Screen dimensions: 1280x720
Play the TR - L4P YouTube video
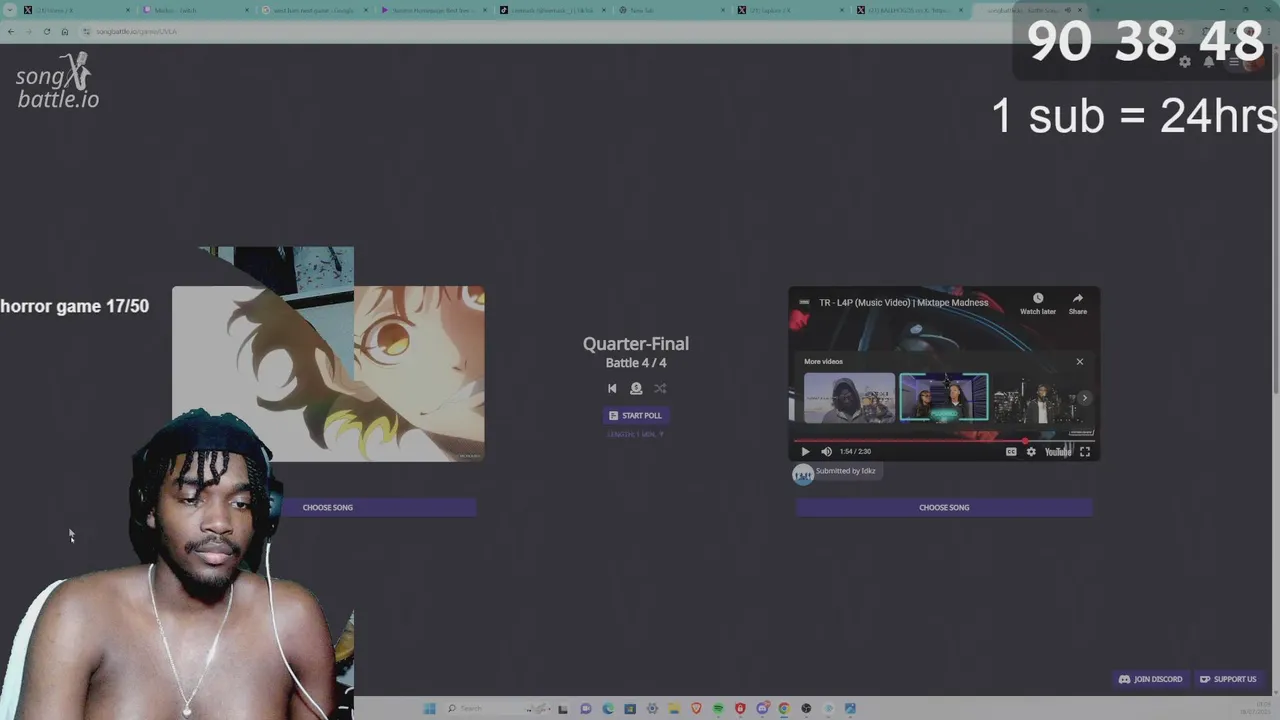click(805, 451)
